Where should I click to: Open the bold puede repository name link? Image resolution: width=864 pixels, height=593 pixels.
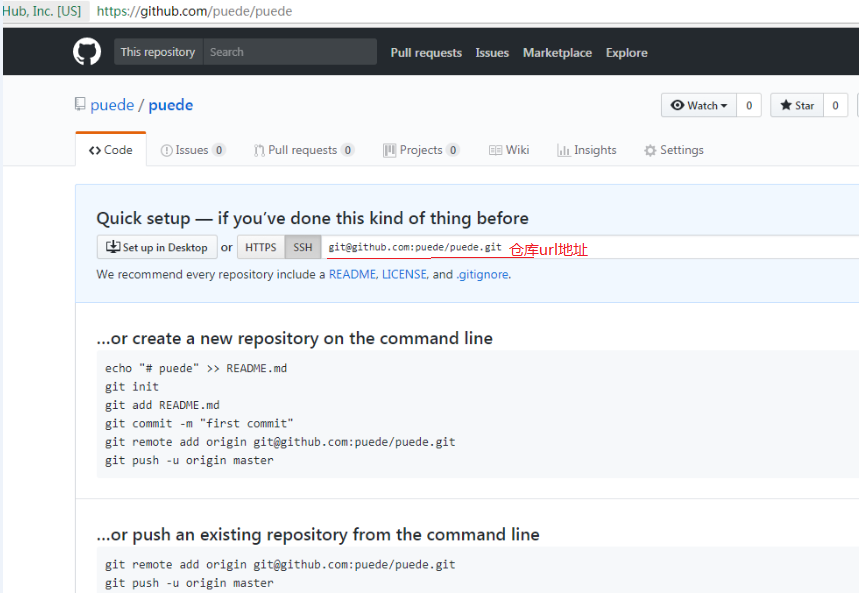tap(171, 105)
